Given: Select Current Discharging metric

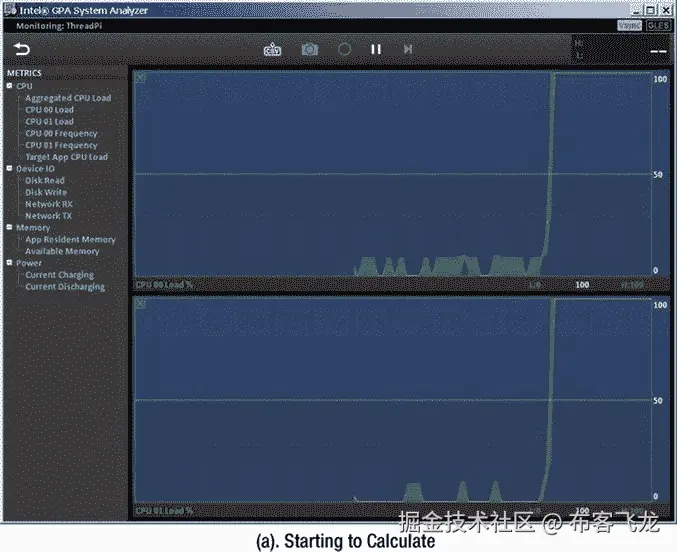Looking at the screenshot, I should click(x=65, y=286).
